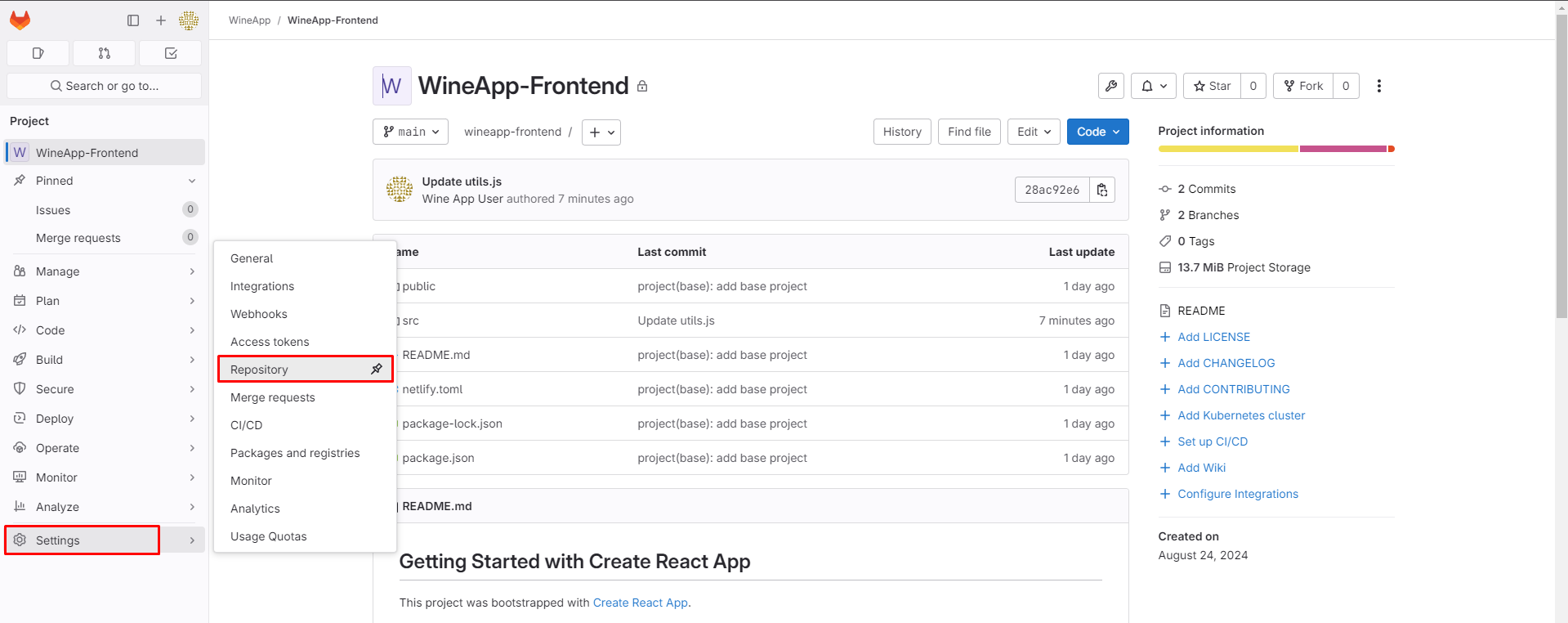The image size is (1568, 623).
Task: Click the wrench admin icon button
Action: point(1111,86)
